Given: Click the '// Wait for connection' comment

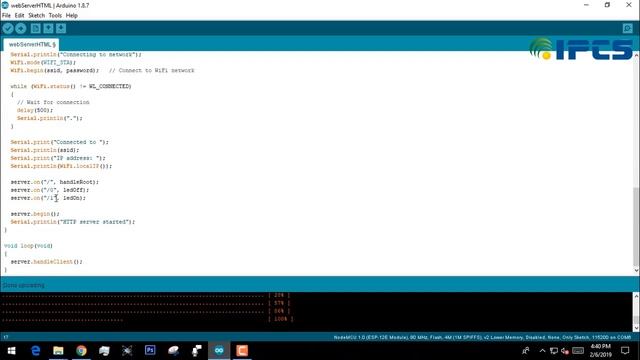Looking at the screenshot, I should pyautogui.click(x=53, y=102).
